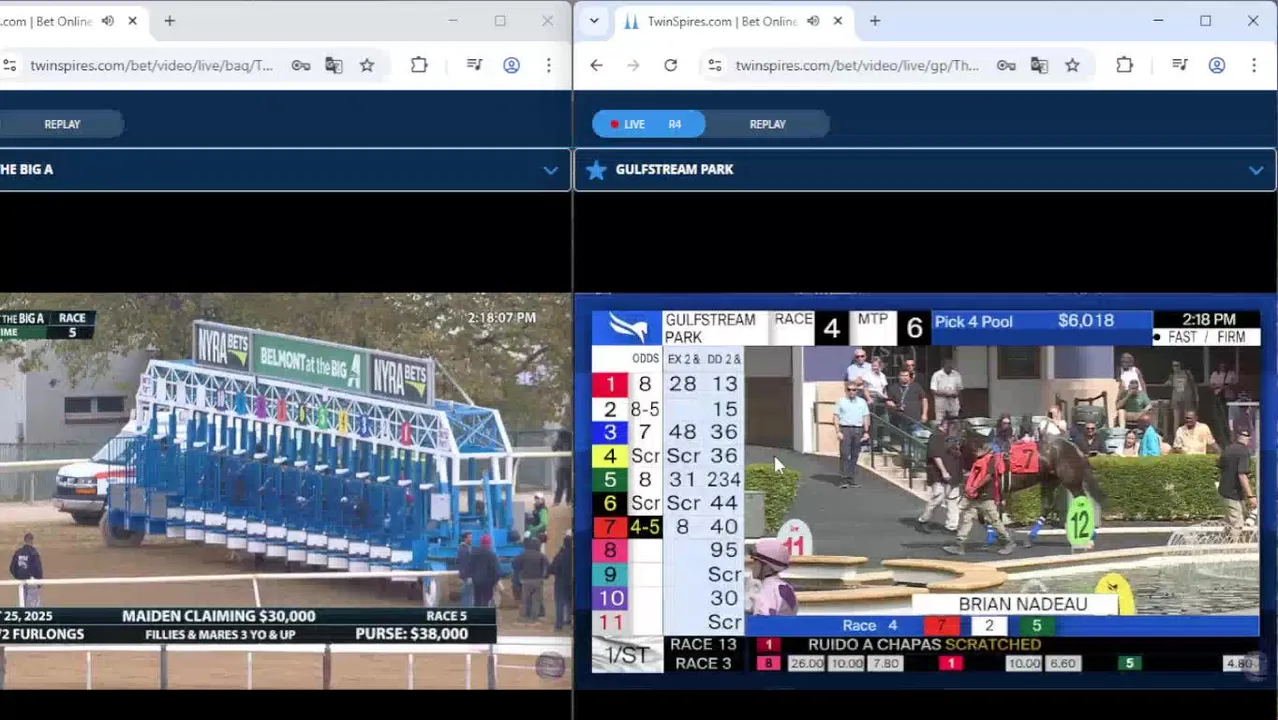Expand The Big A track dropdown
Viewport: 1278px width, 720px height.
(550, 170)
